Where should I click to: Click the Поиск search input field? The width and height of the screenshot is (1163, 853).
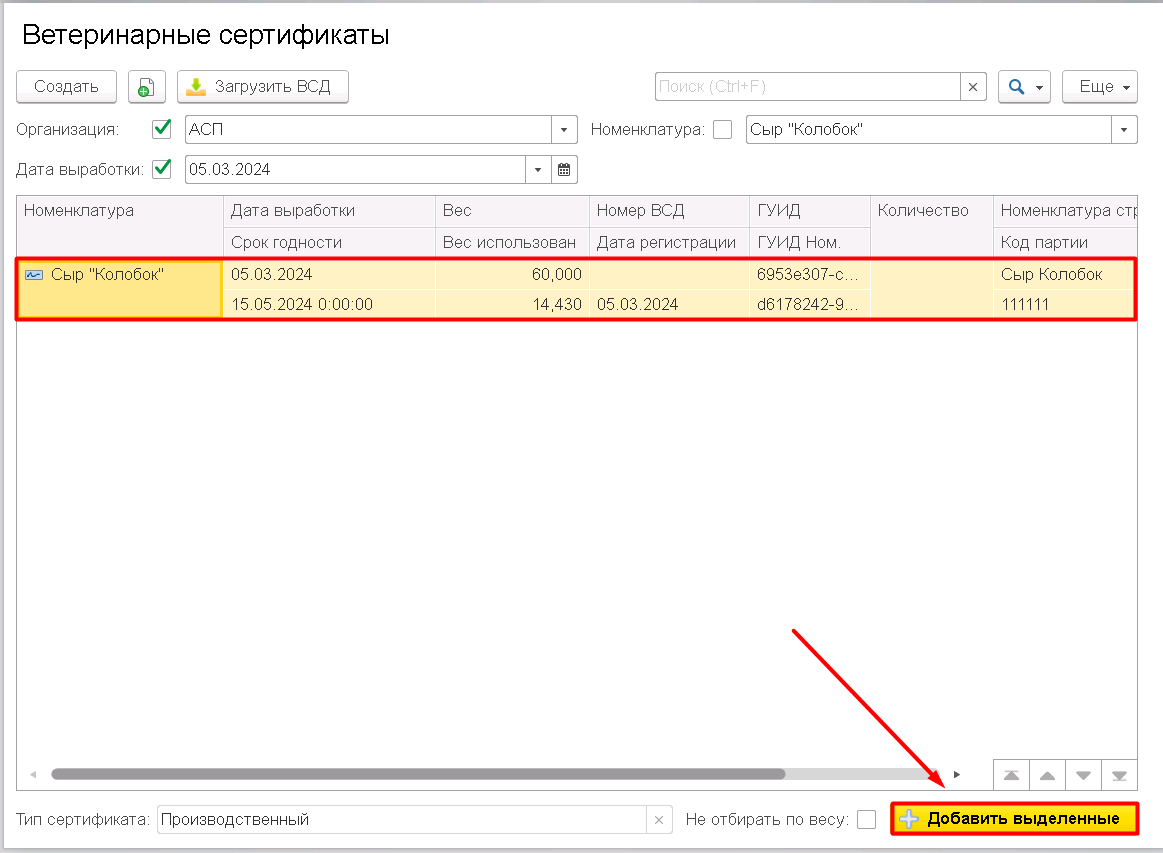(x=808, y=87)
